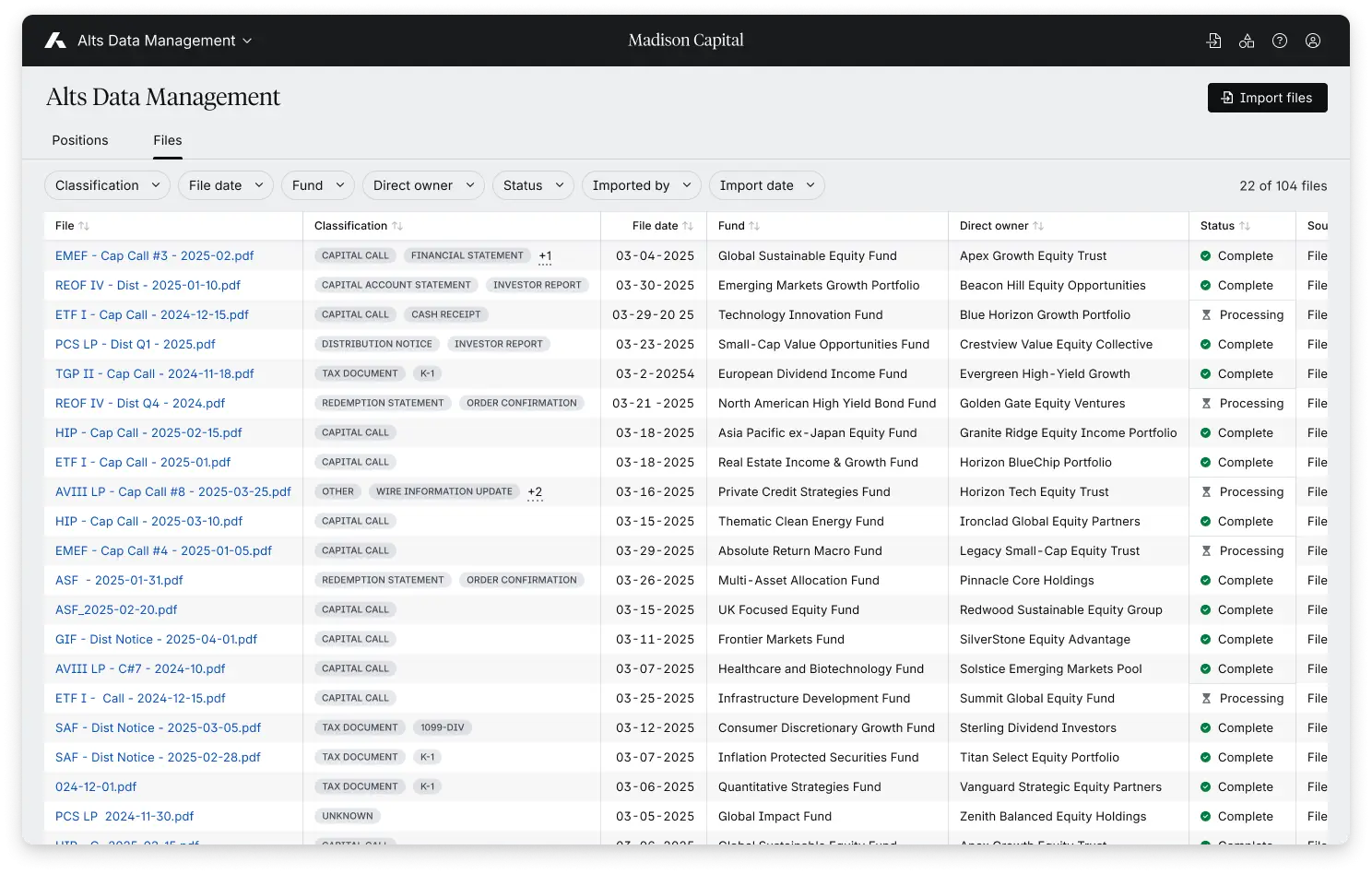The image size is (1372, 874).
Task: Click the Madison Capital title in header
Action: point(686,41)
